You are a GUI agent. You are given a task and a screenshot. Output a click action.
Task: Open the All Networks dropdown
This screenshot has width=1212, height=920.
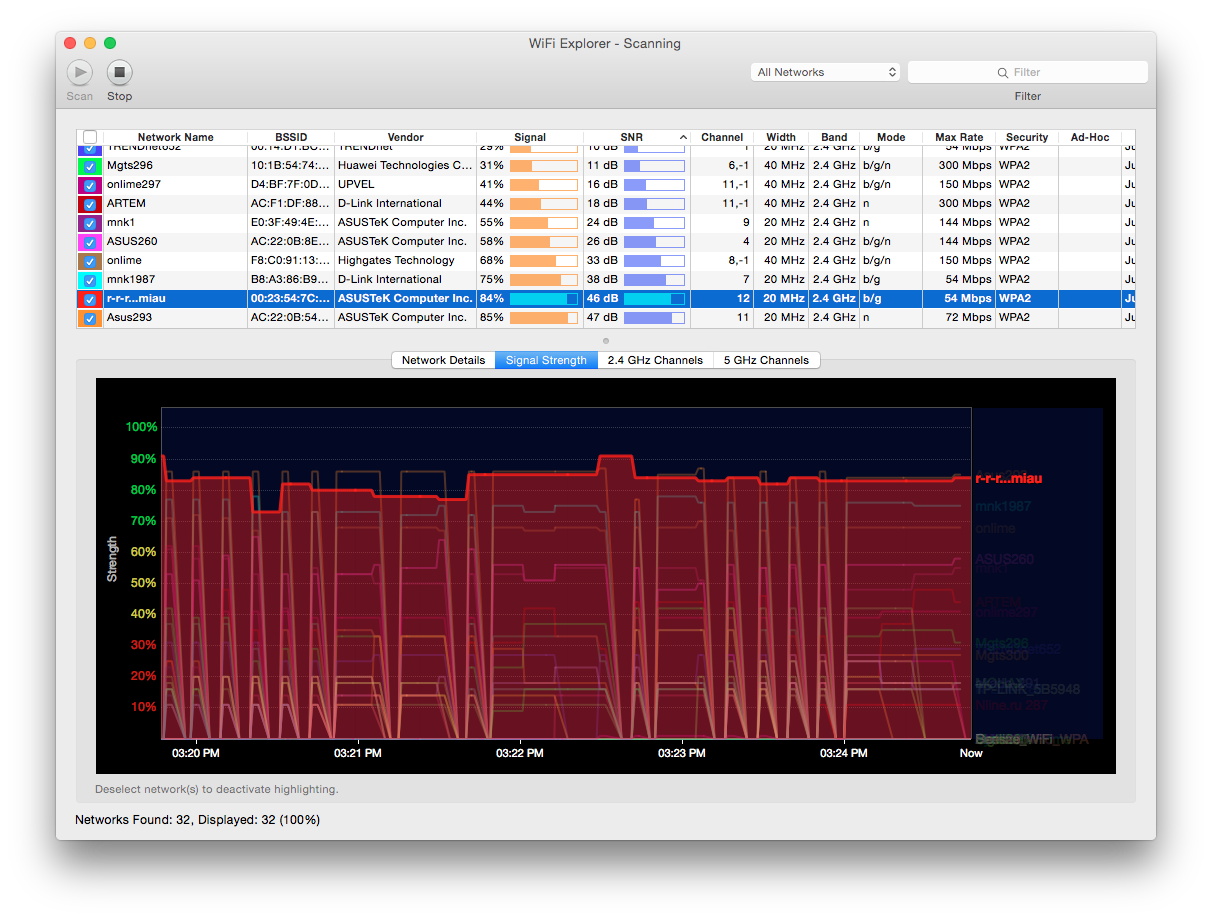(x=825, y=72)
